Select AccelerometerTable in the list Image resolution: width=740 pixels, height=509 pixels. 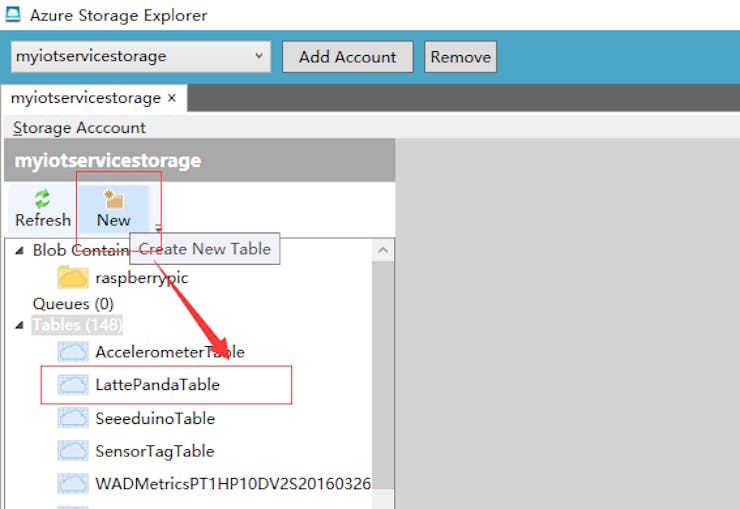pyautogui.click(x=170, y=352)
